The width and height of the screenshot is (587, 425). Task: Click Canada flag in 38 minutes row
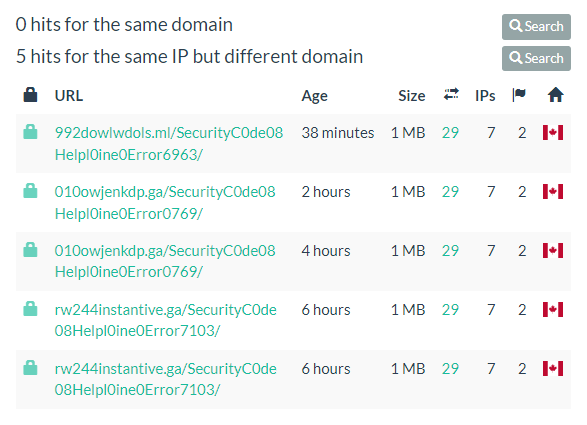[x=553, y=133]
